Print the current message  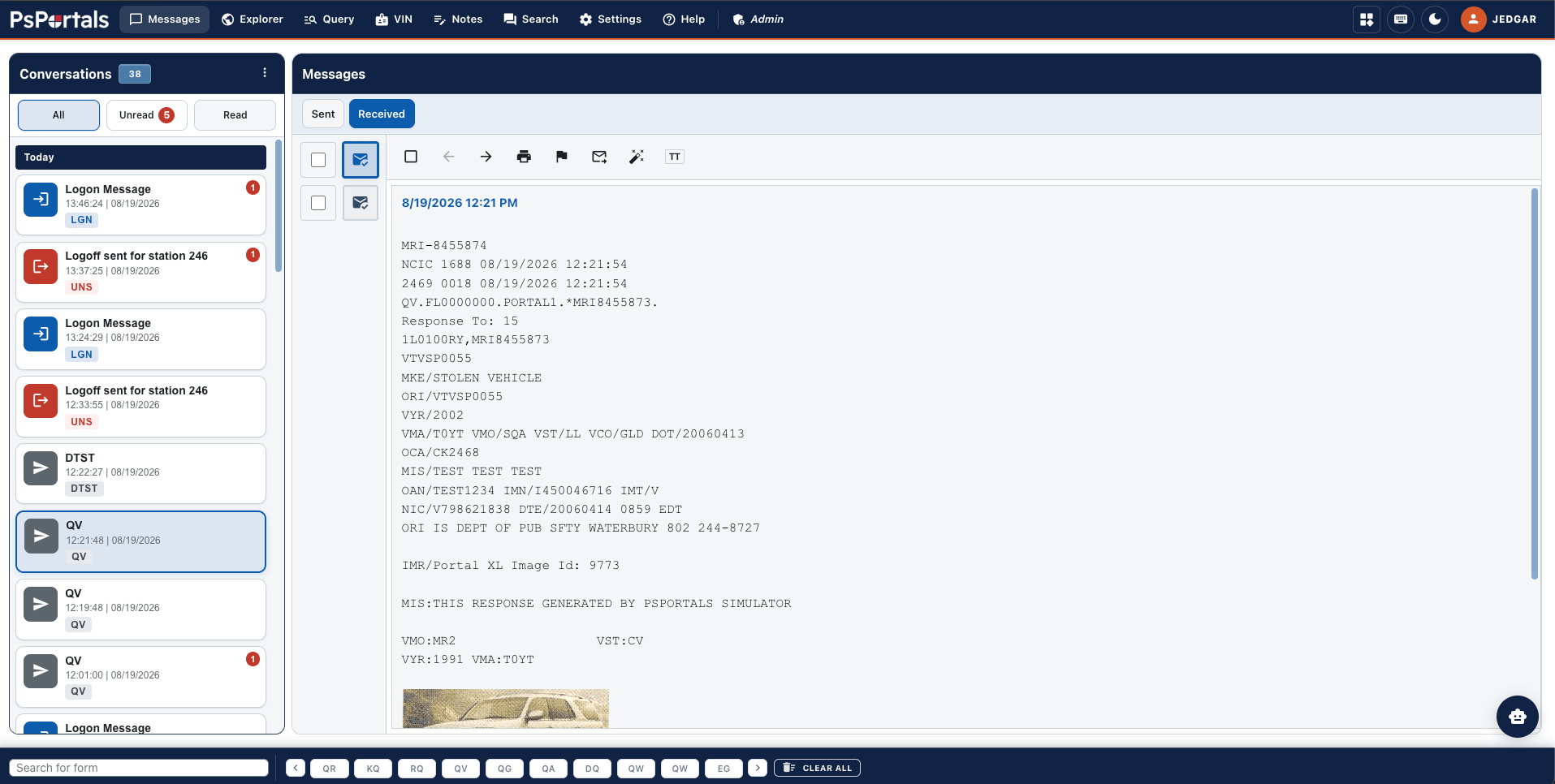click(x=524, y=157)
